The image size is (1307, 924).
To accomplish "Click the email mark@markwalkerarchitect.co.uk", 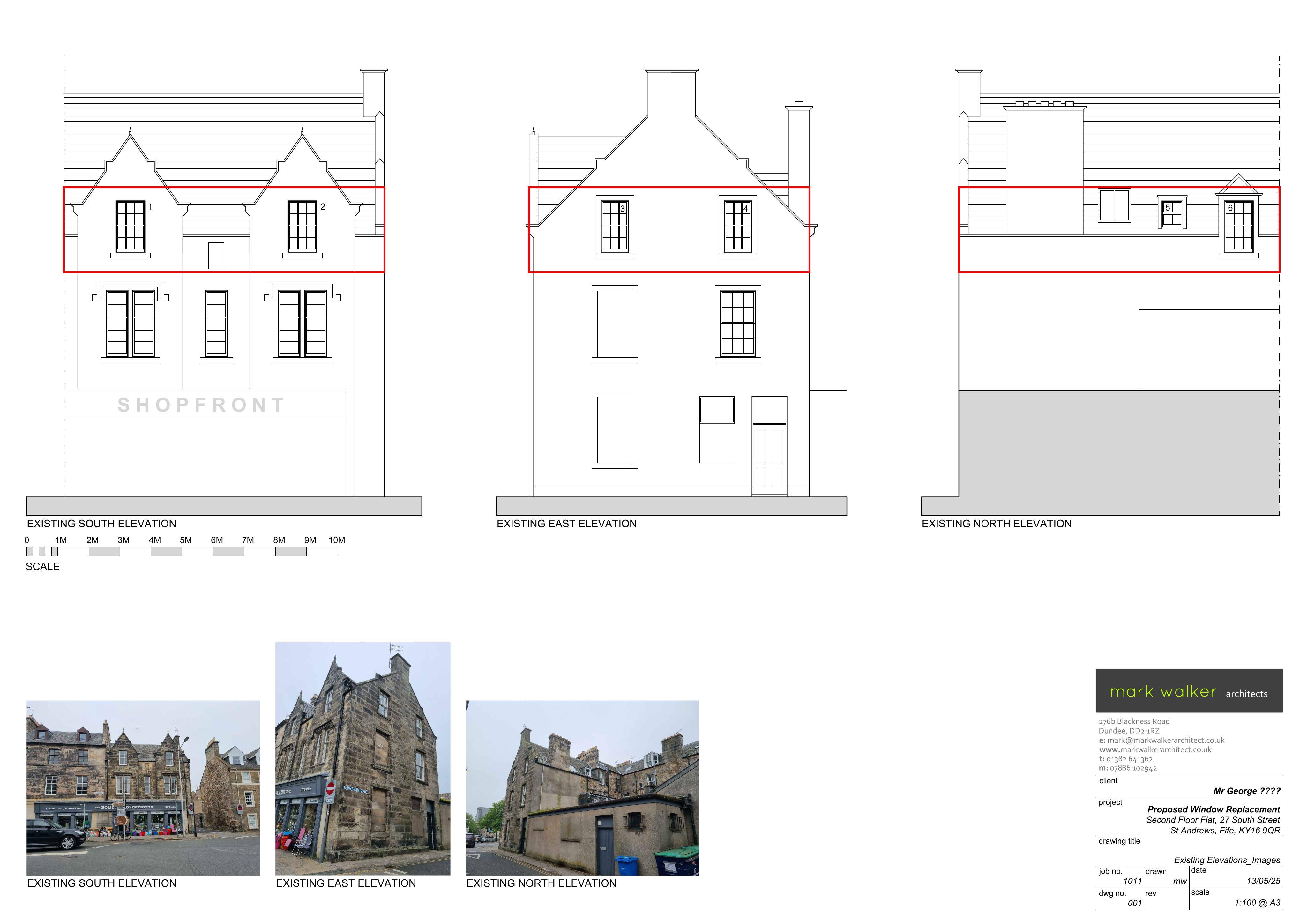I will [1162, 740].
